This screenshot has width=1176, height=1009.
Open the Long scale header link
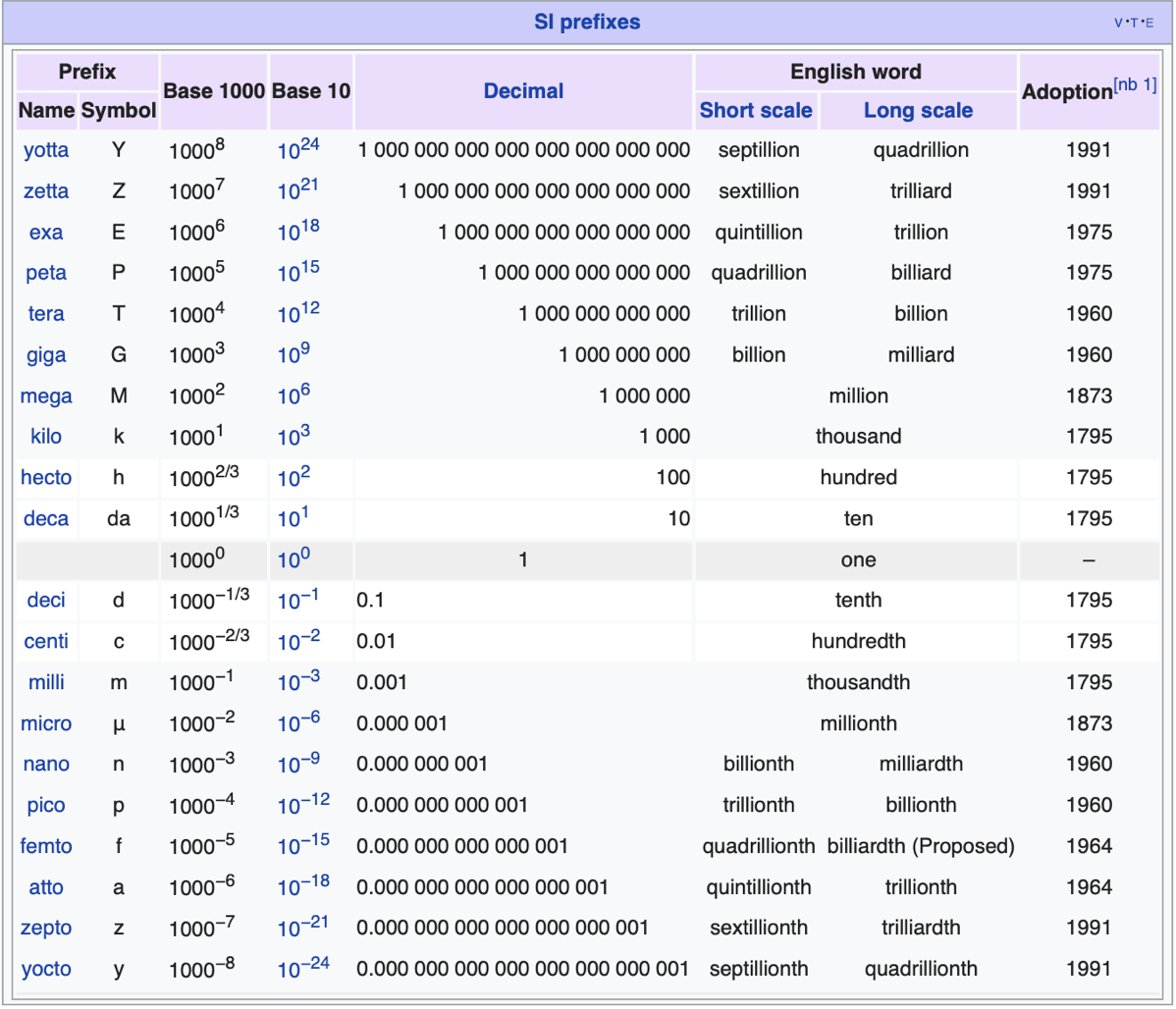coord(918,111)
